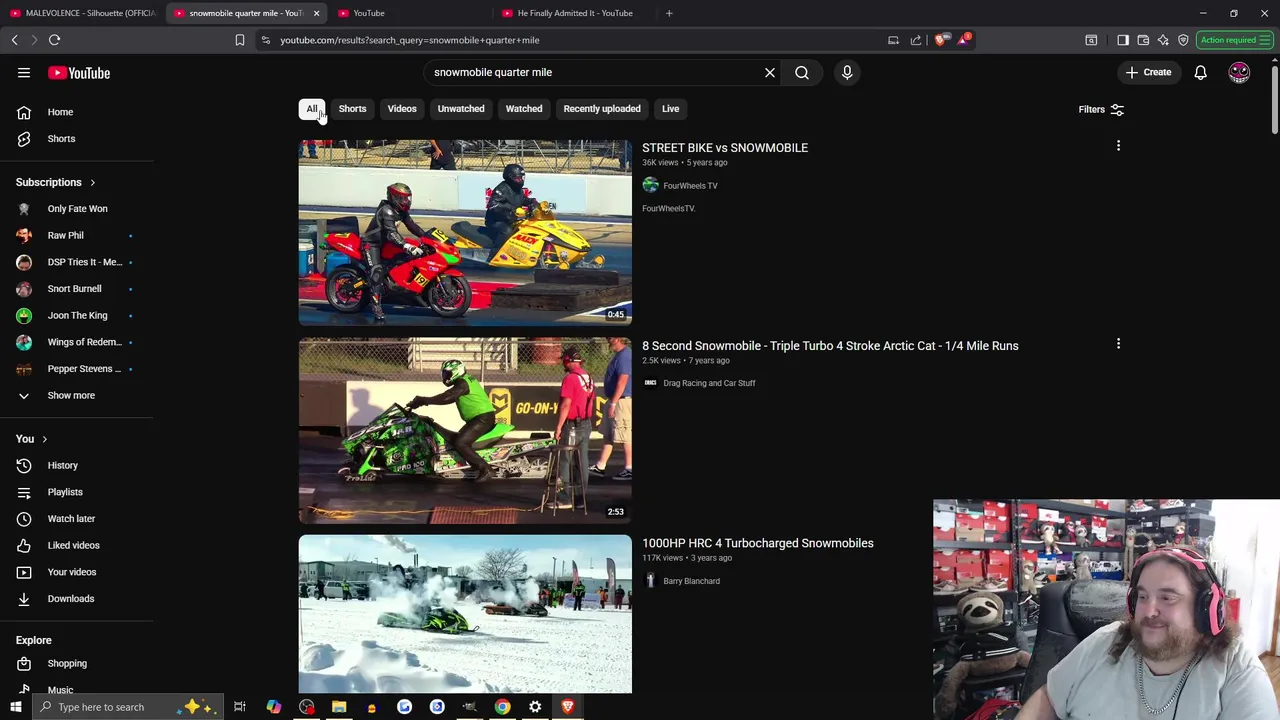
Task: Open 1000HP HRC 4 Turbocharged Snowmobiles title
Action: click(758, 543)
